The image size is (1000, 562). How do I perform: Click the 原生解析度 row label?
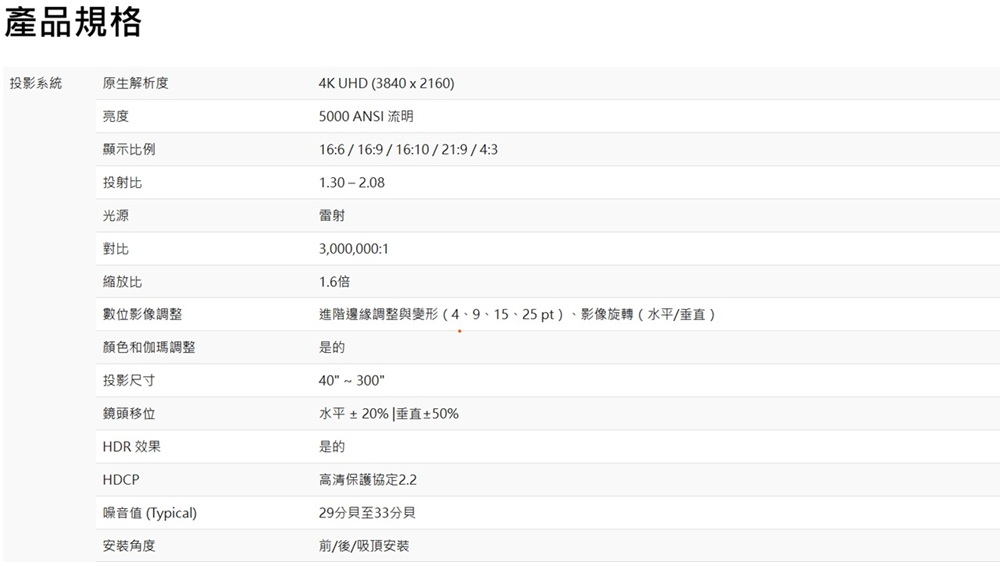pos(135,83)
